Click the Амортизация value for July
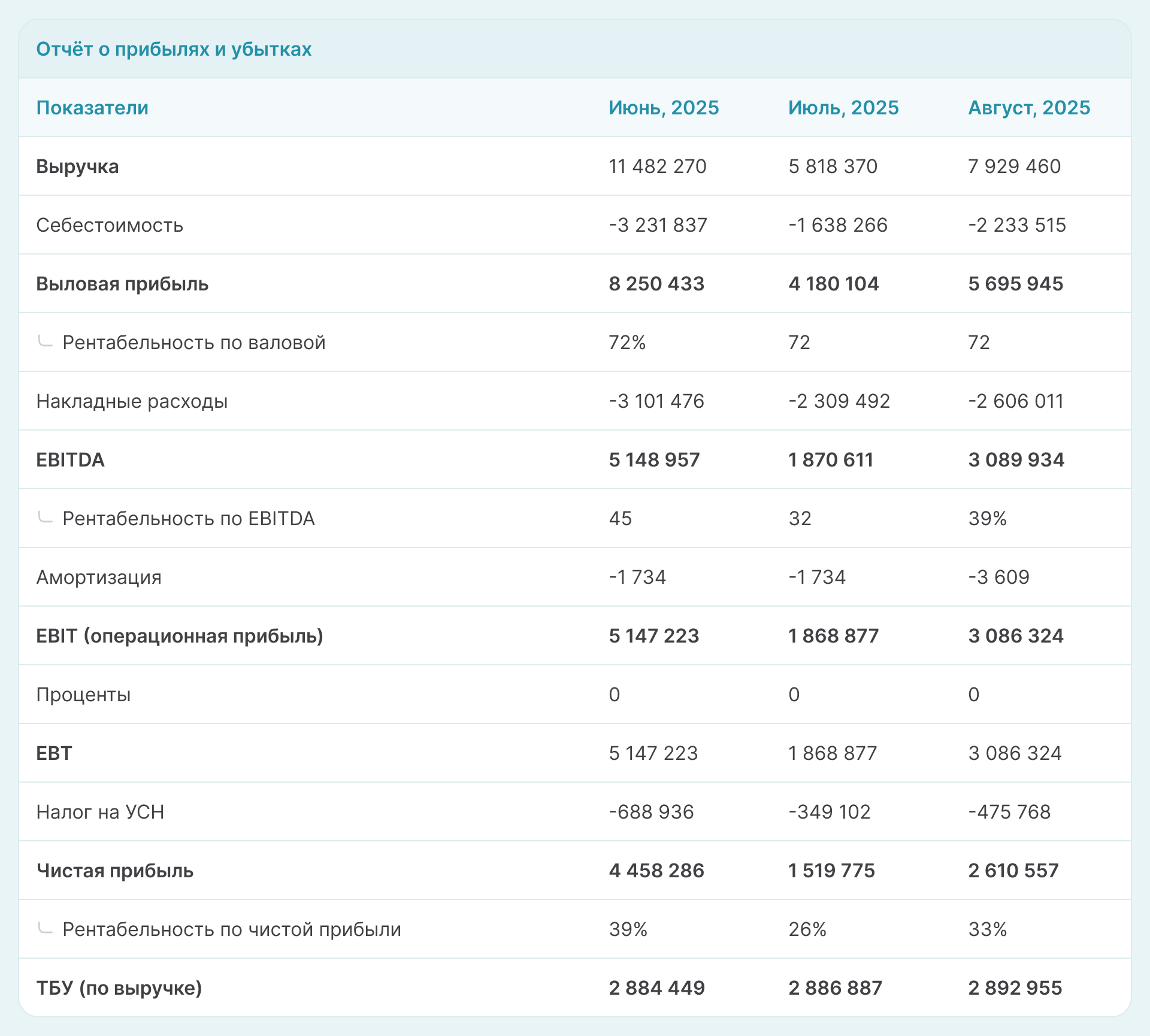 pyautogui.click(x=816, y=577)
